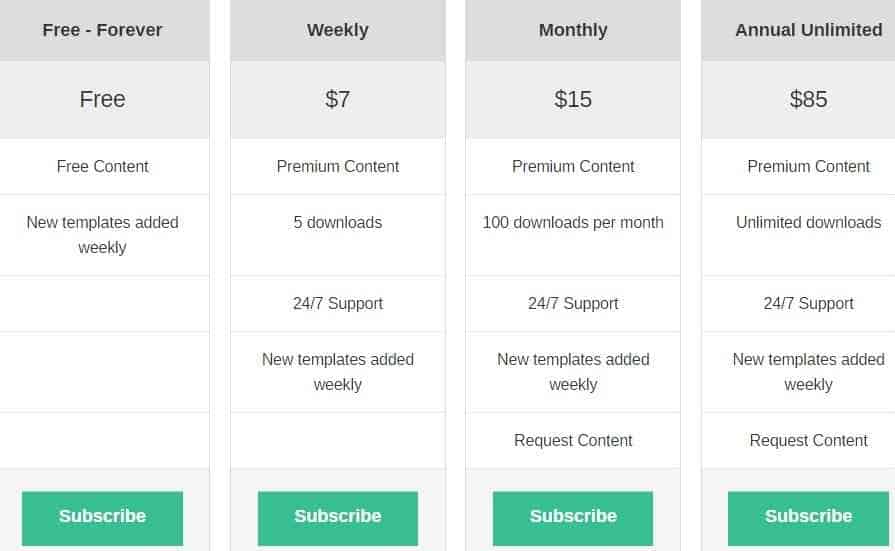Click the $85 annual price
Screen dimensions: 895x551
coord(808,99)
